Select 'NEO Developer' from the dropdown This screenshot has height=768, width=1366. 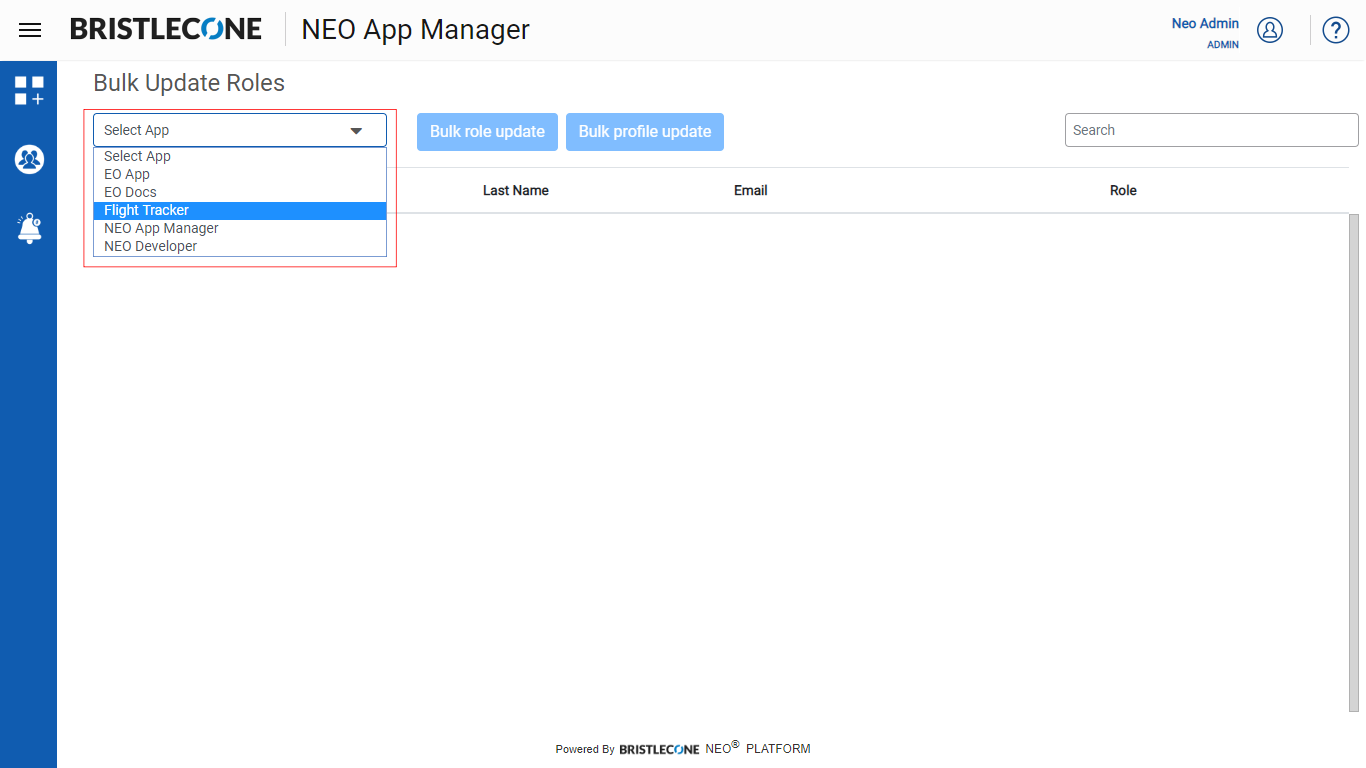point(240,246)
